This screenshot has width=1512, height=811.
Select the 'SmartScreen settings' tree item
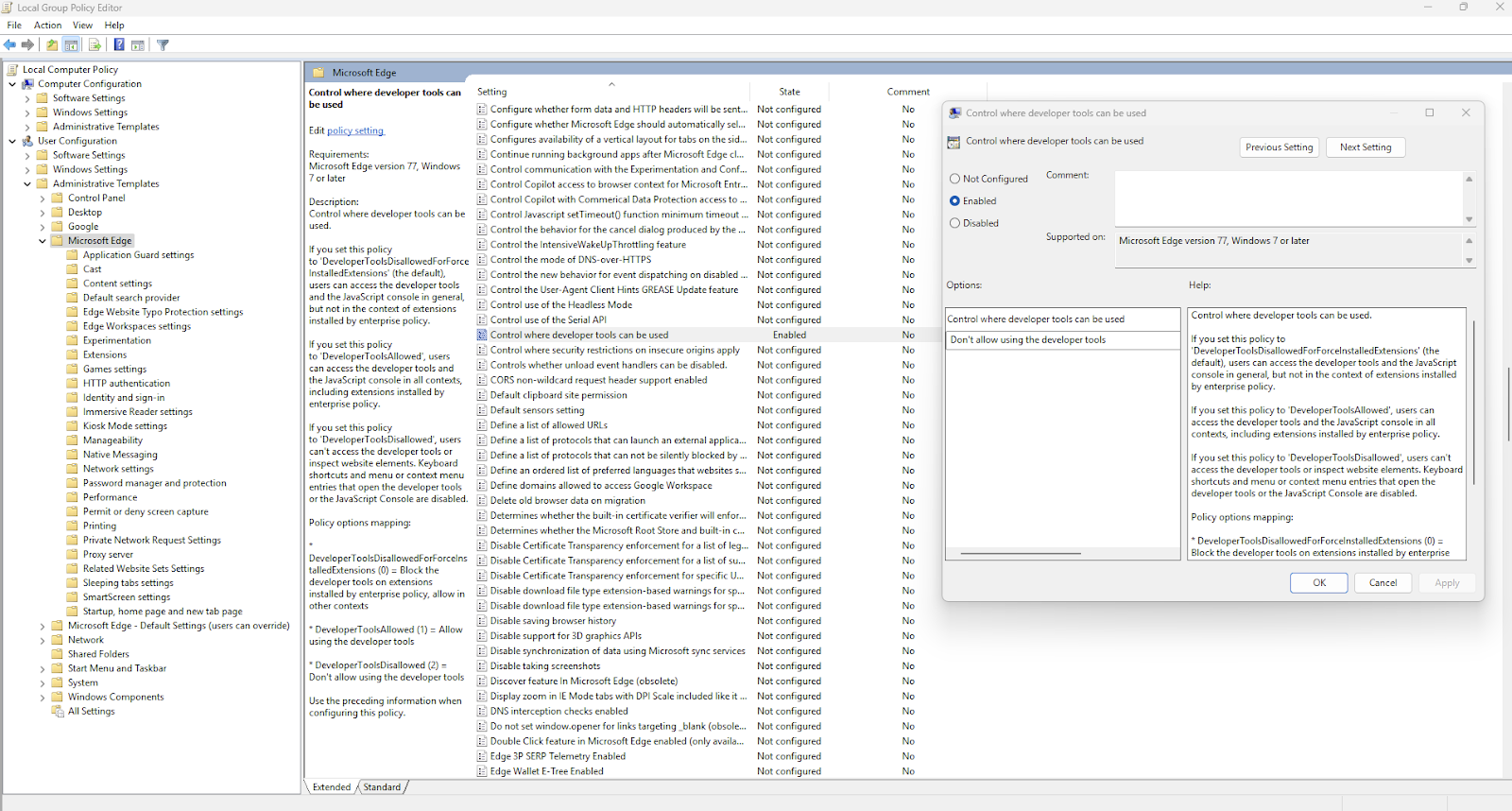point(127,597)
